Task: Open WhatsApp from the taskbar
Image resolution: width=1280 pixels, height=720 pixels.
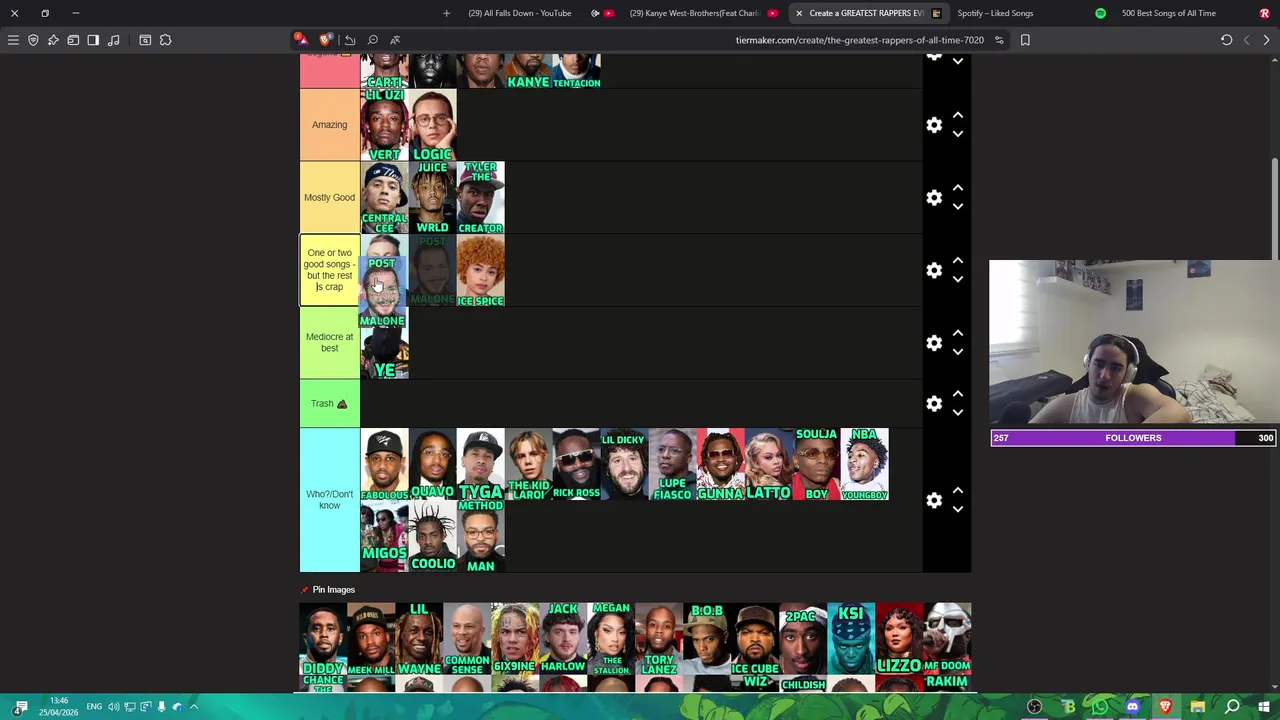Action: click(x=1100, y=707)
